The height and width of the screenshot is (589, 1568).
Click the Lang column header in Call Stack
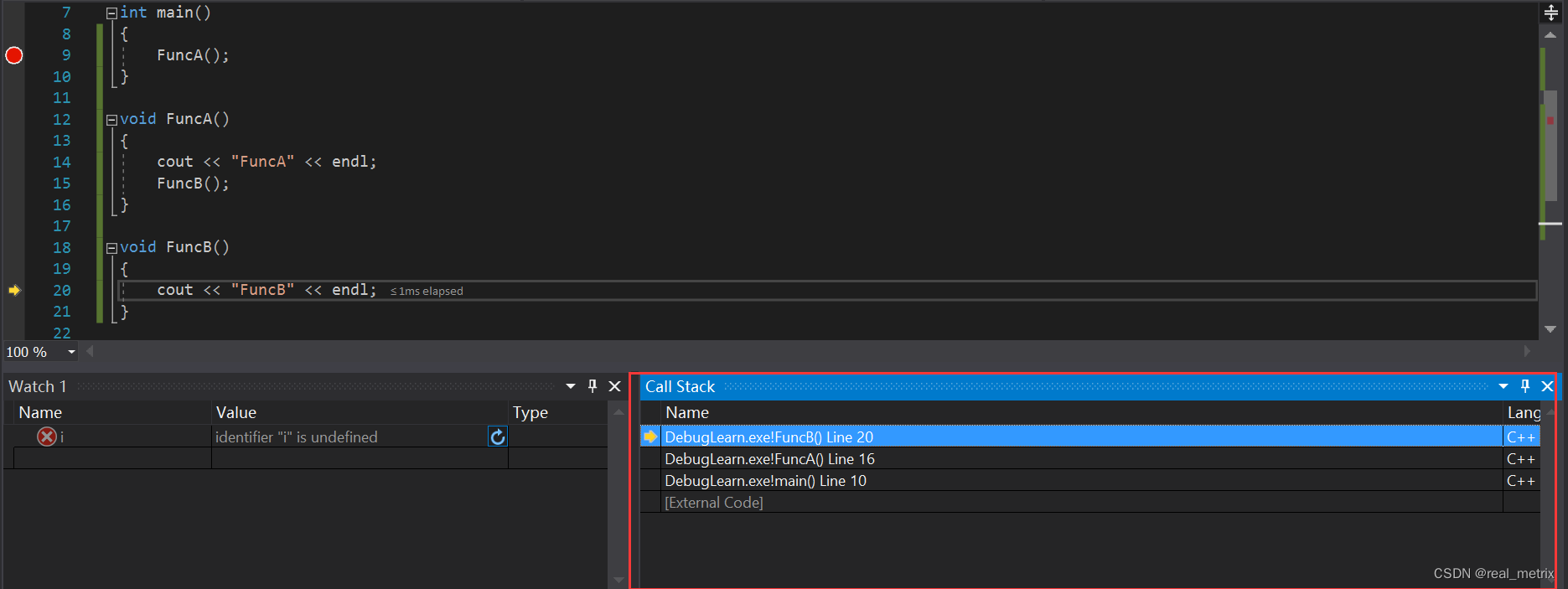coord(1523,412)
